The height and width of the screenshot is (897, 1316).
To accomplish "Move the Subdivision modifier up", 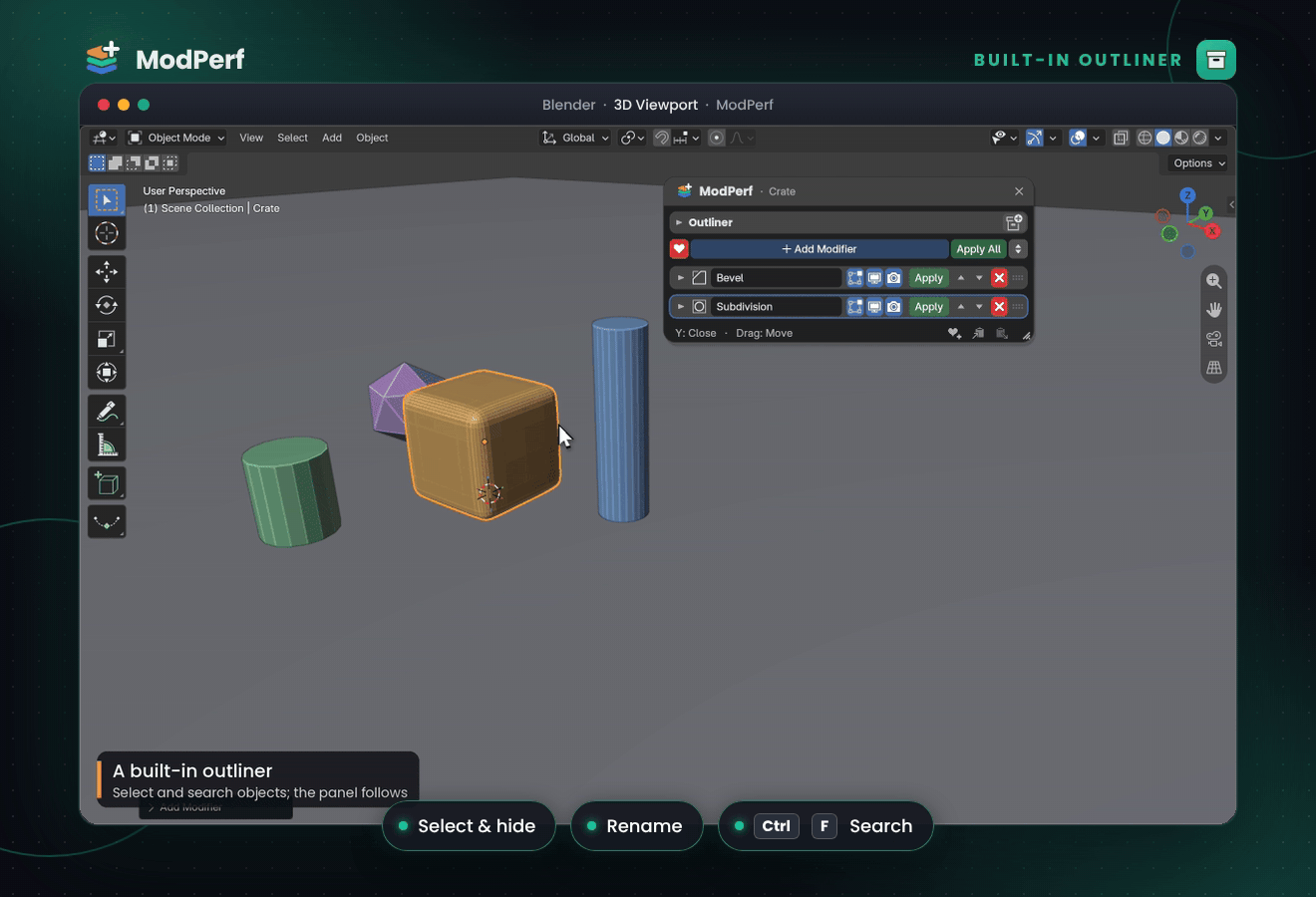I will coord(961,307).
